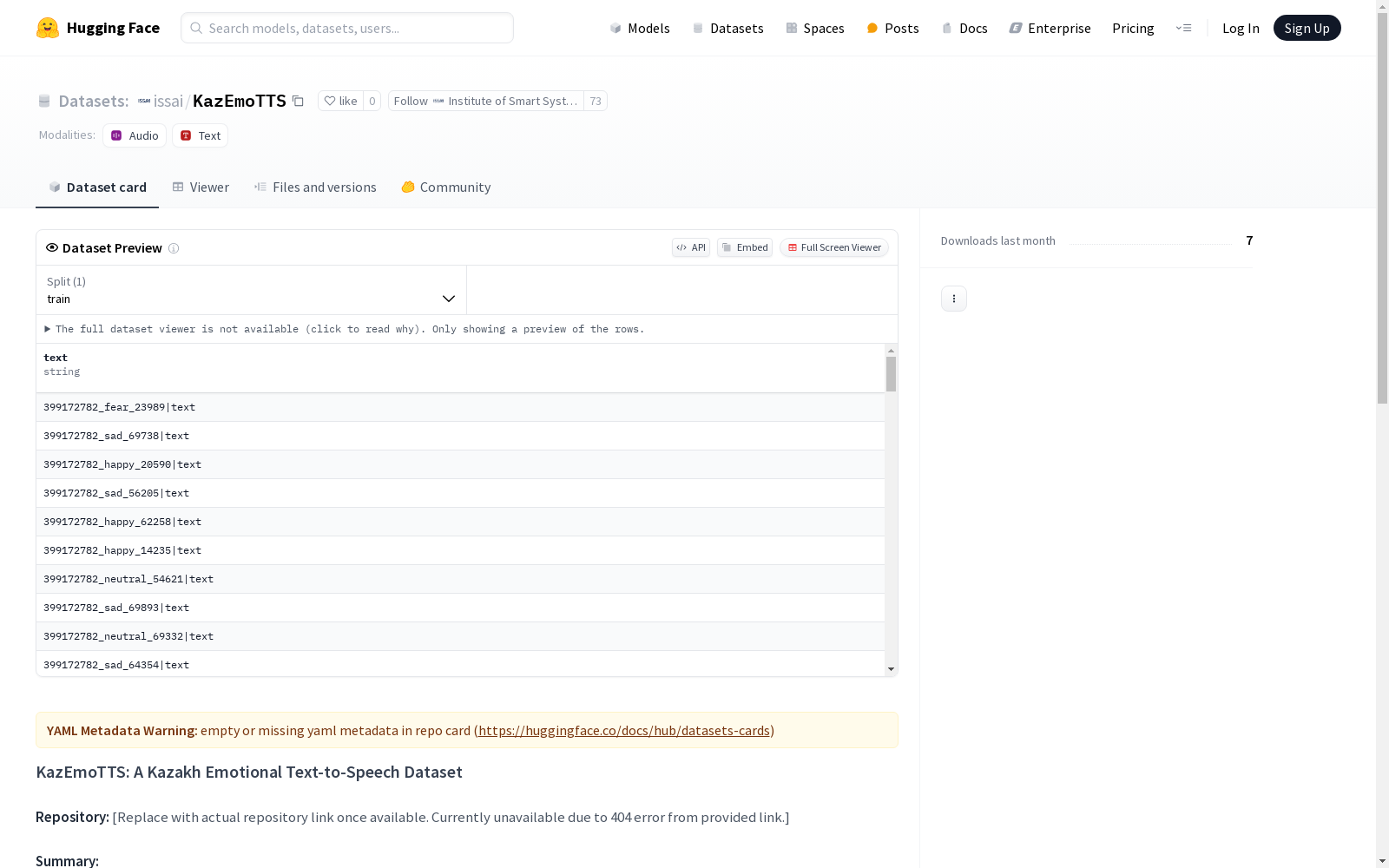The height and width of the screenshot is (868, 1389).
Task: Click the heart like button
Action: coord(340,101)
